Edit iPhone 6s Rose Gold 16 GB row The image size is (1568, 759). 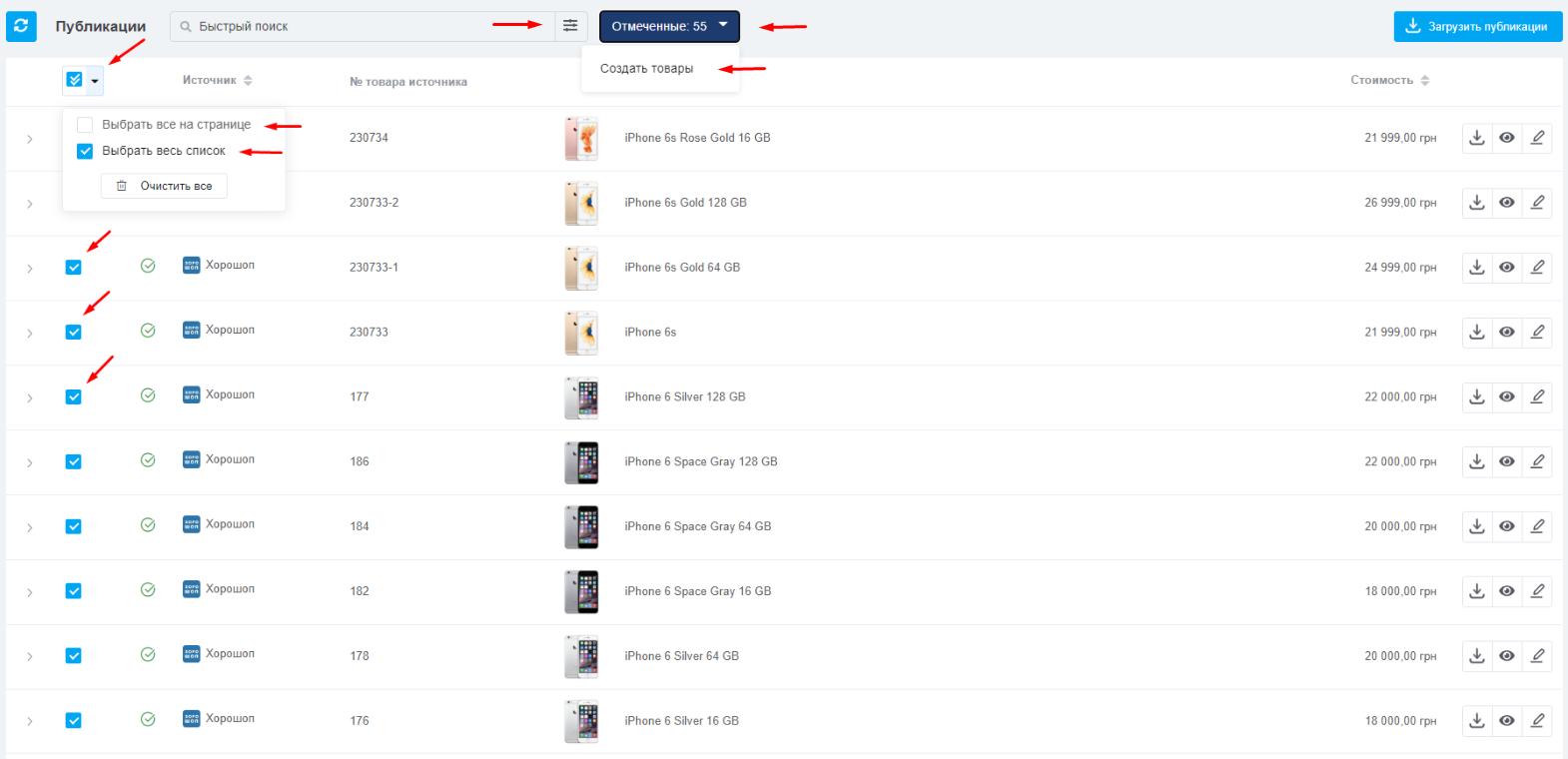point(1537,138)
